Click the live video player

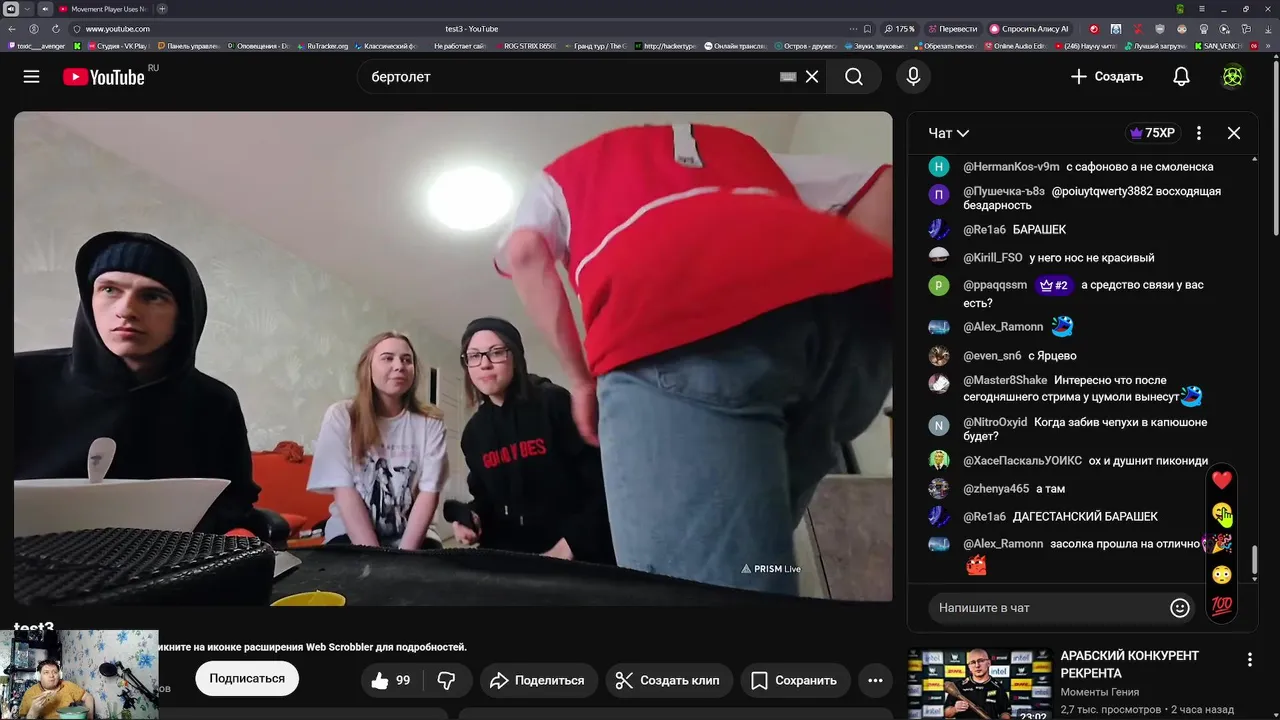pyautogui.click(x=453, y=357)
